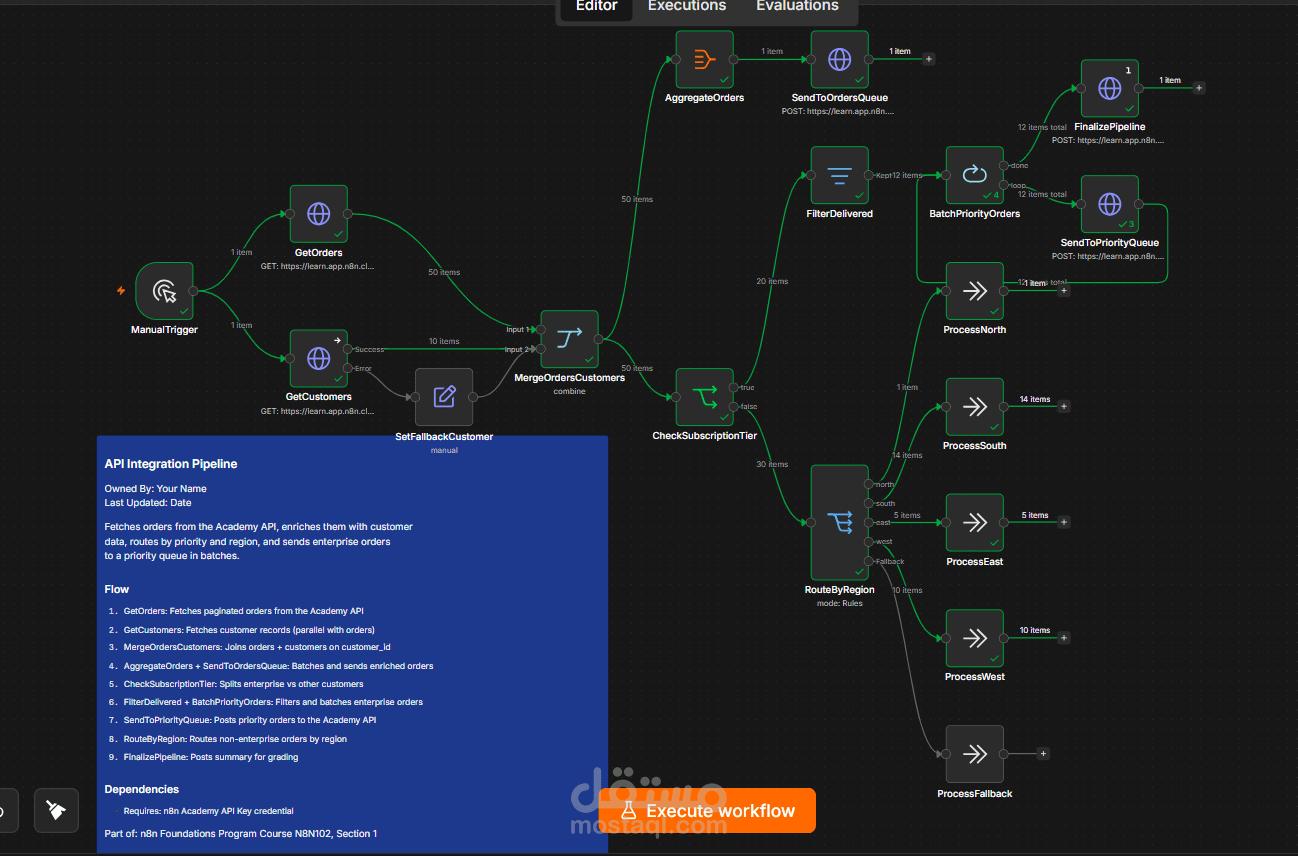Select the ProcessFallback node
The width and height of the screenshot is (1298, 856).
pyautogui.click(x=974, y=754)
